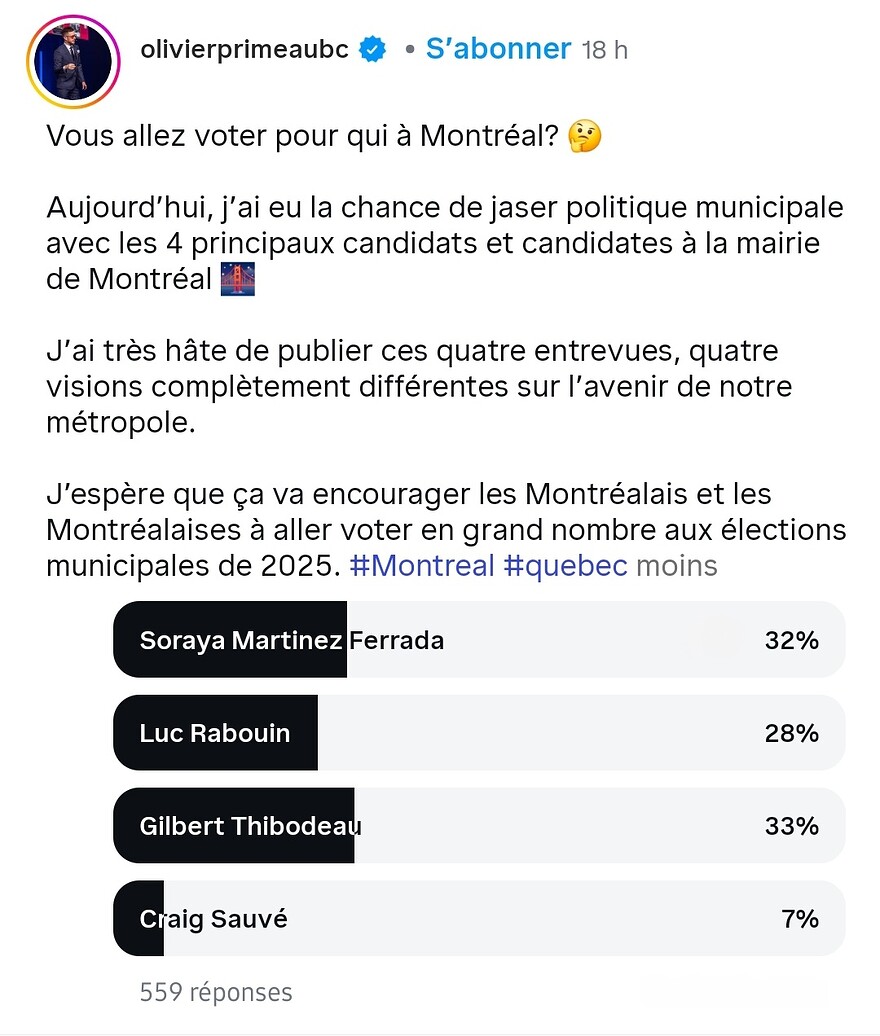Click the thinking face emoji
Image resolution: width=880 pixels, height=1036 pixels.
point(584,136)
